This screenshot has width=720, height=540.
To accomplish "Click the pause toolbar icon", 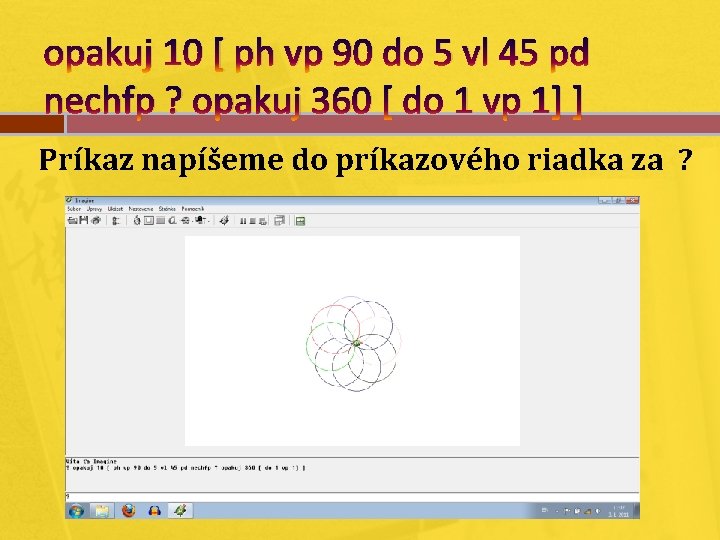I will [243, 221].
